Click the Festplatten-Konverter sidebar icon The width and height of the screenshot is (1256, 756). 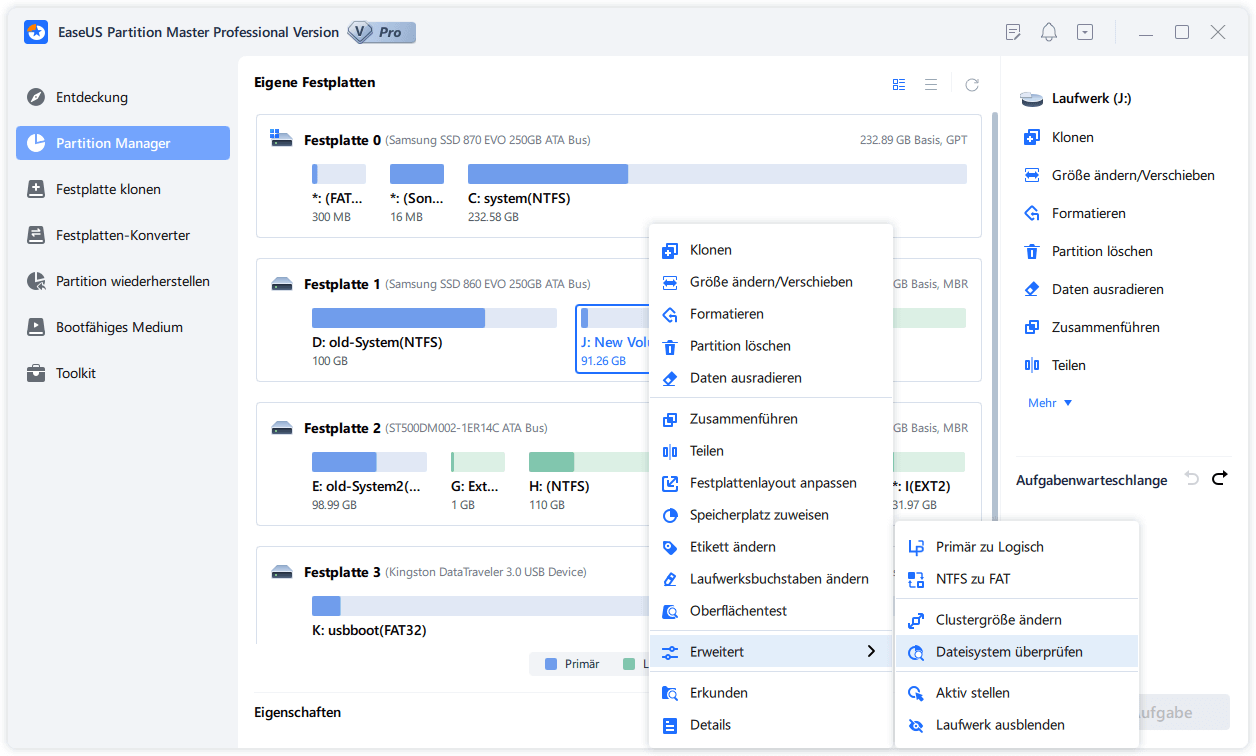(36, 235)
